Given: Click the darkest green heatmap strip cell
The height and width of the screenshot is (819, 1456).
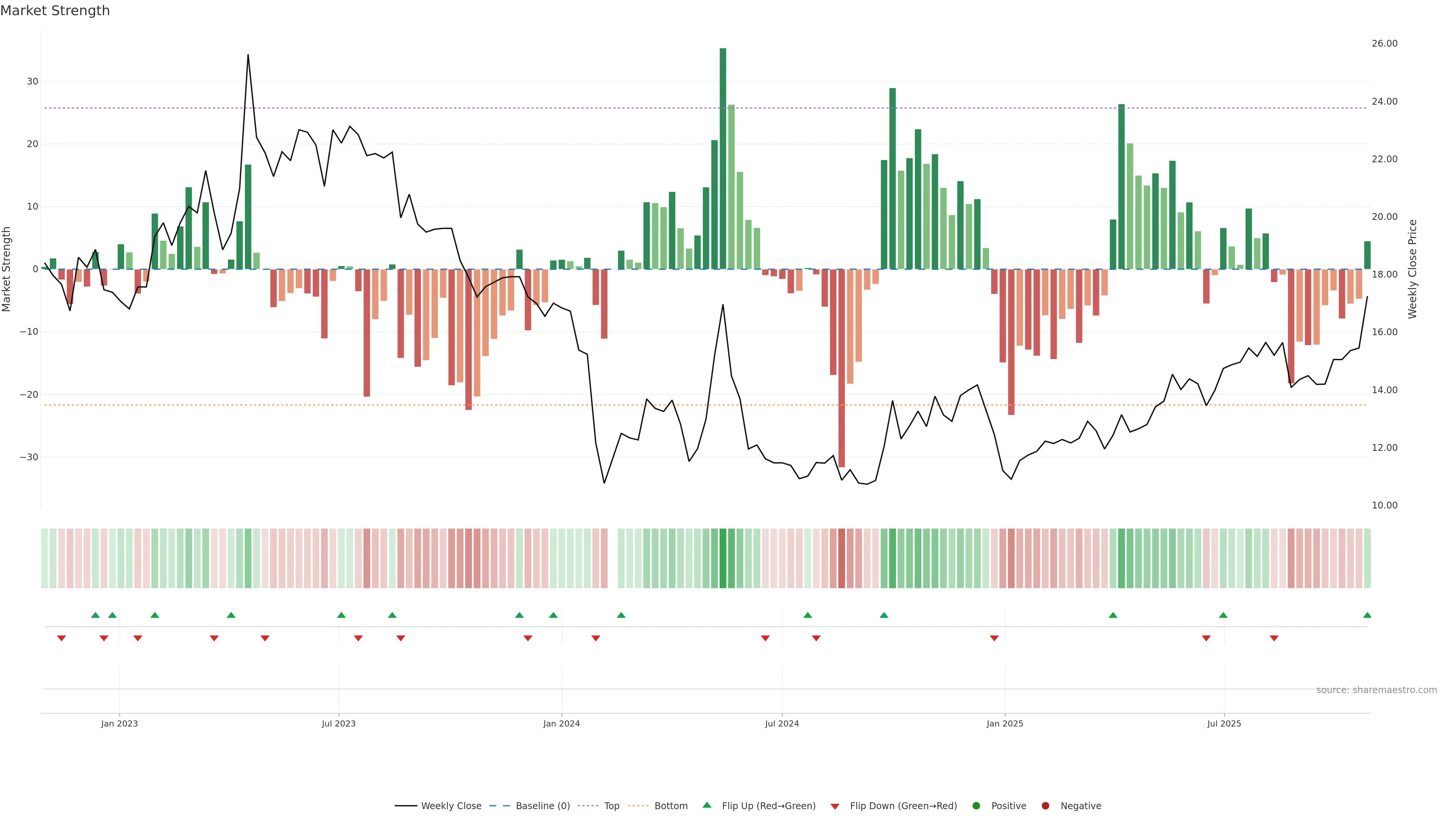Looking at the screenshot, I should 723,559.
